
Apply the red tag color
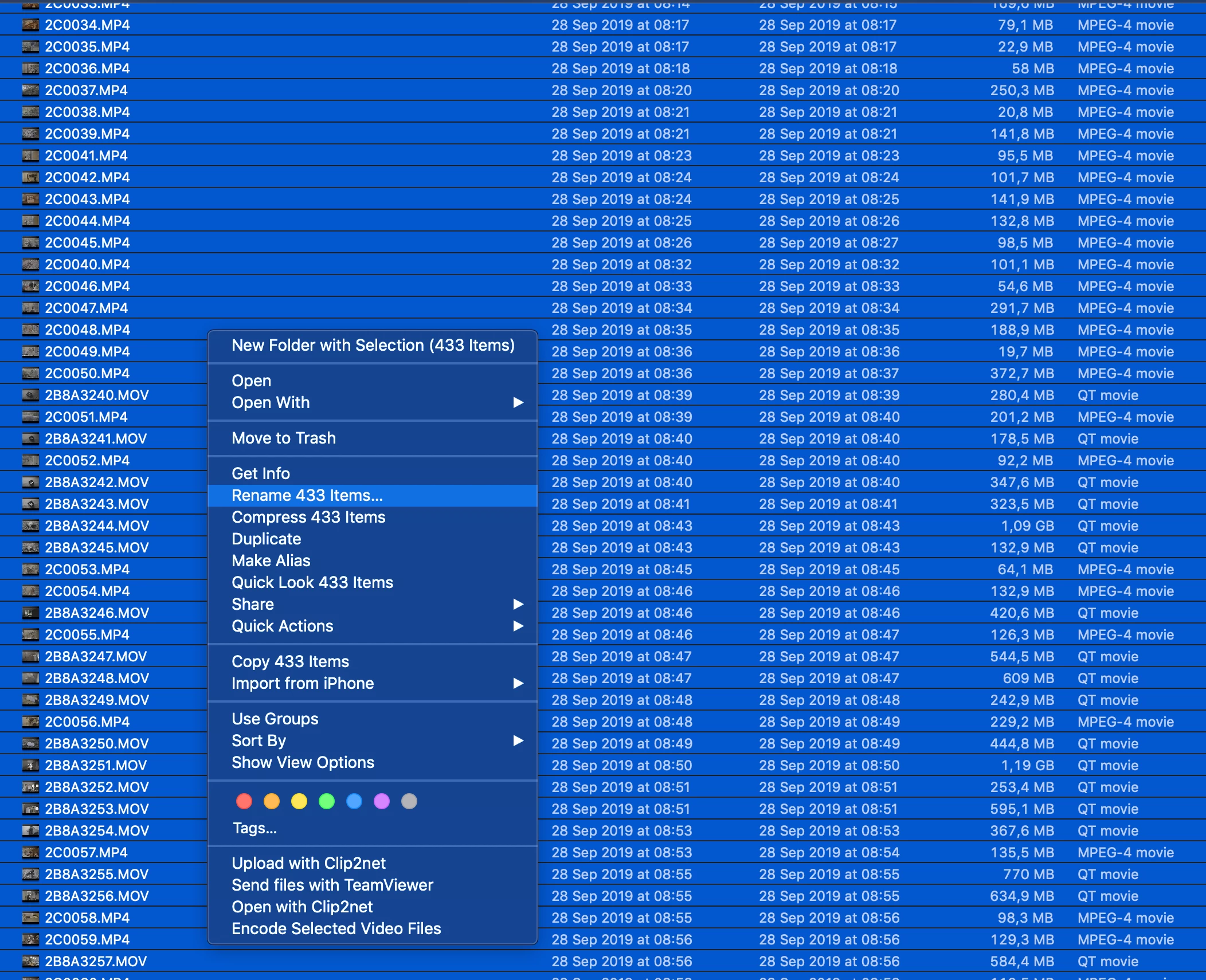(244, 801)
